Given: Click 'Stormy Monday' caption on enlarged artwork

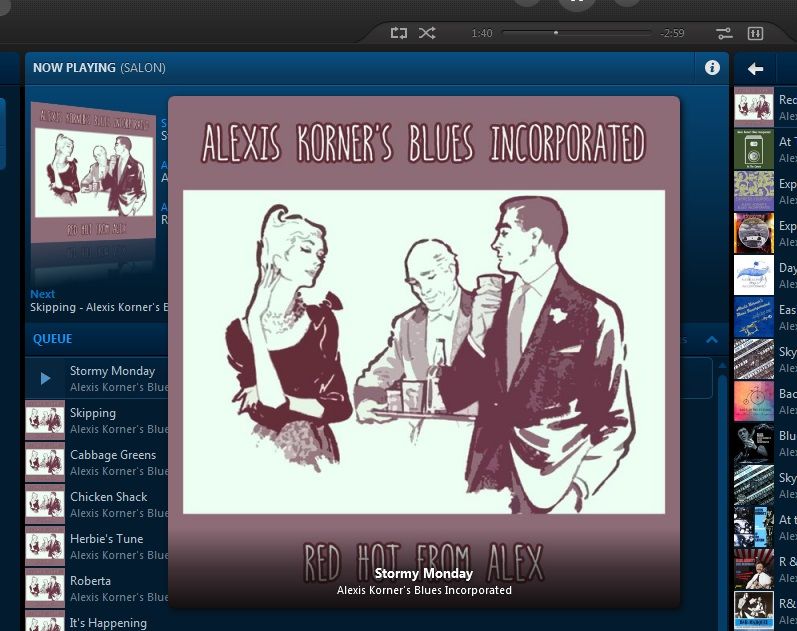Looking at the screenshot, I should coord(424,574).
